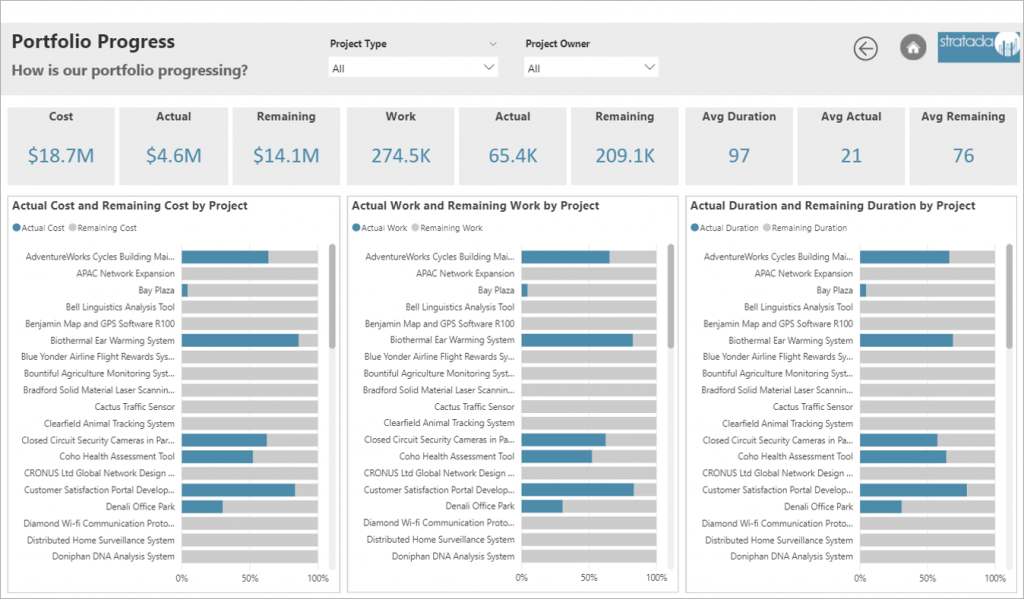Click the 50% axis label in Cost chart
This screenshot has height=599, width=1024.
pyautogui.click(x=250, y=578)
